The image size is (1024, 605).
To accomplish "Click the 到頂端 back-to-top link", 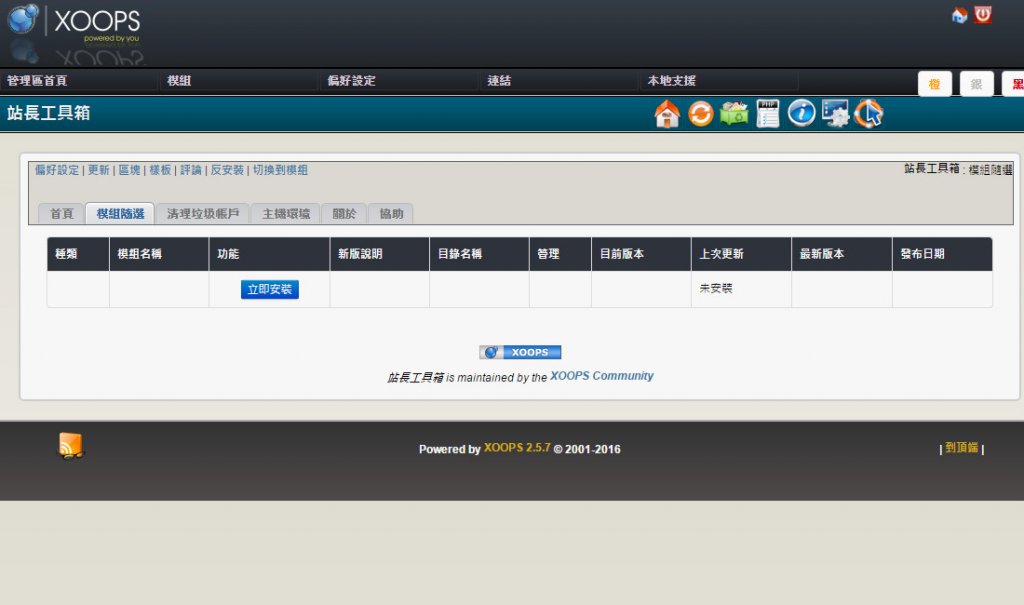I will (x=962, y=448).
